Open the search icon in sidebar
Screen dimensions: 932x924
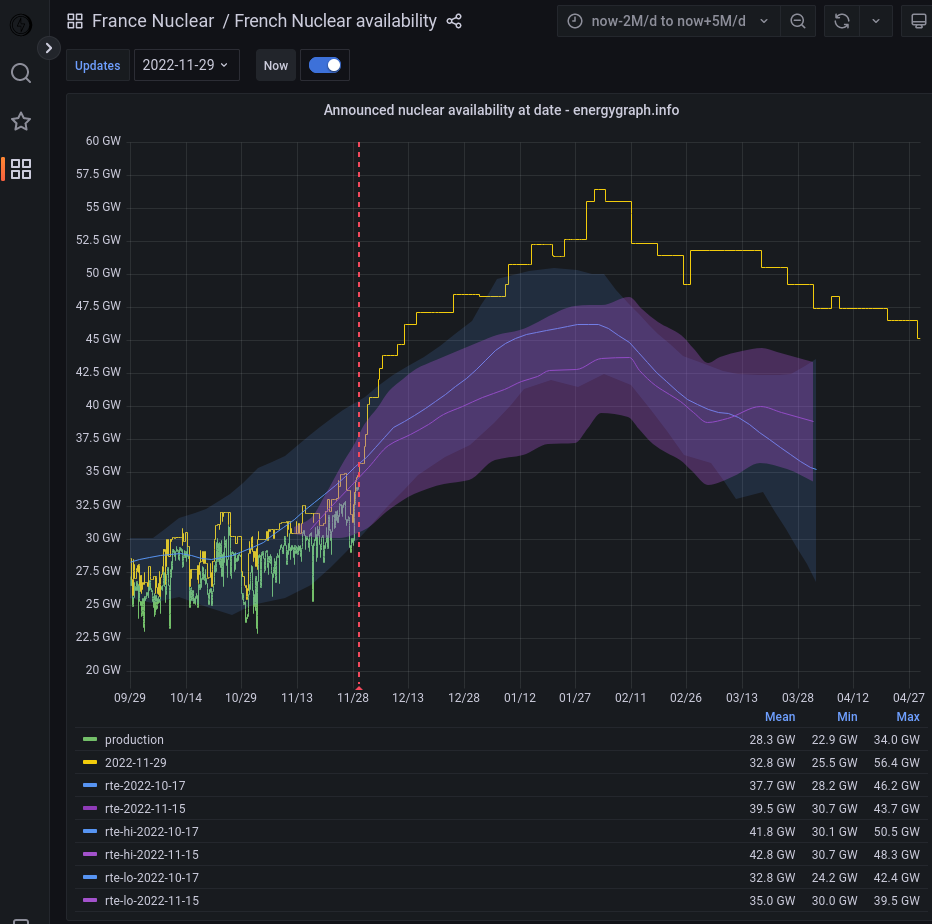point(20,73)
